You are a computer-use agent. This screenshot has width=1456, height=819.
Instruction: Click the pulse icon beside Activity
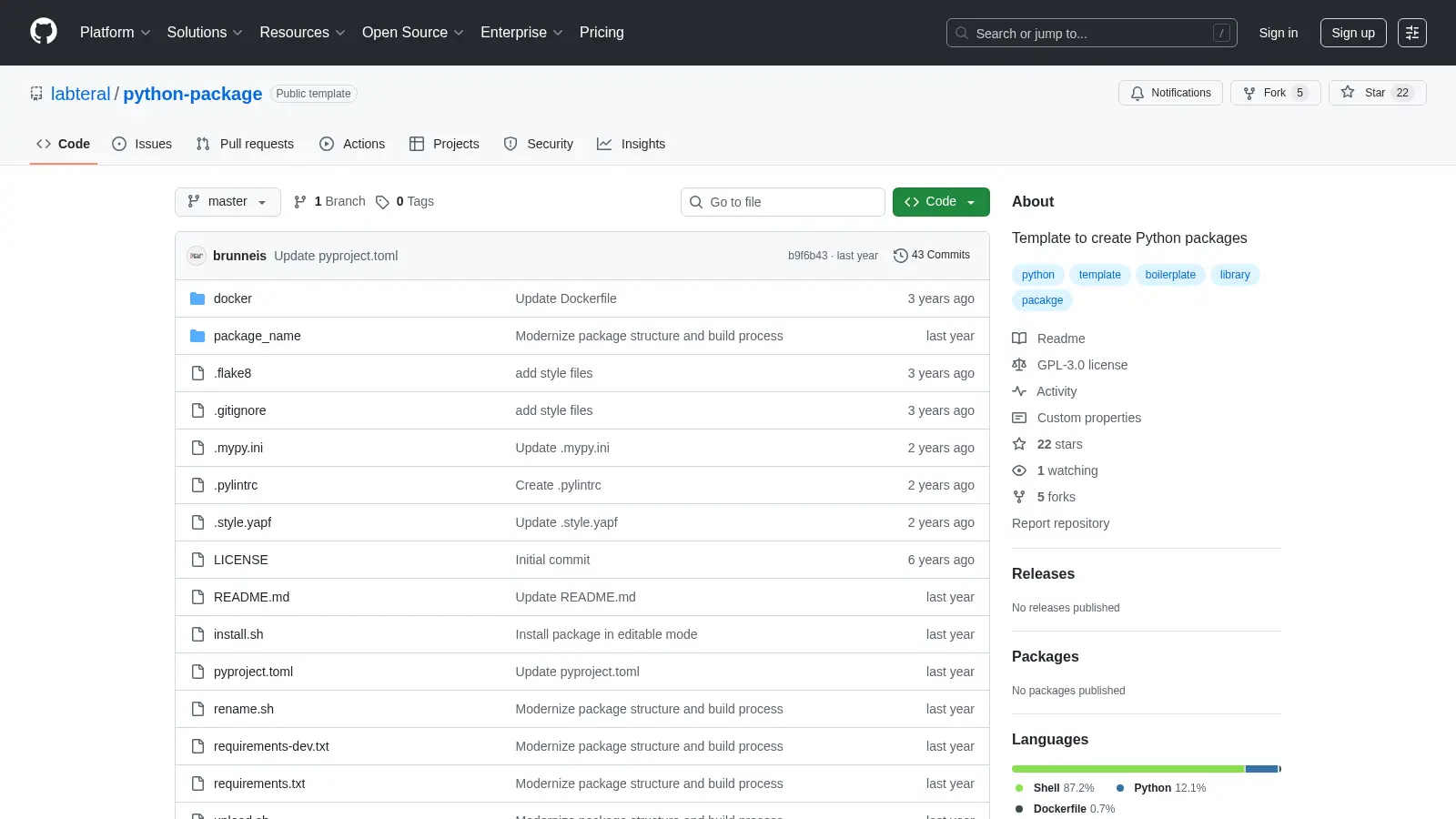tap(1019, 391)
